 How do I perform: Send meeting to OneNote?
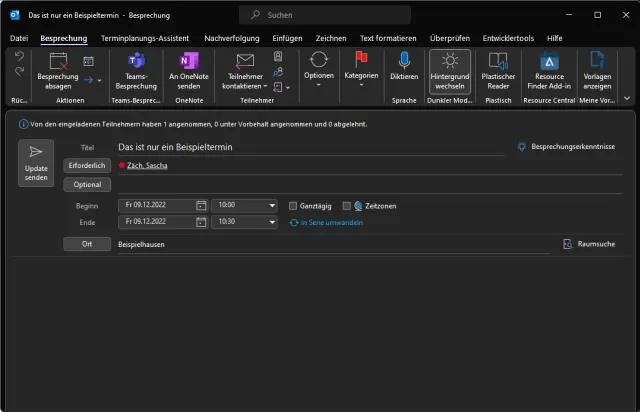[x=188, y=62]
